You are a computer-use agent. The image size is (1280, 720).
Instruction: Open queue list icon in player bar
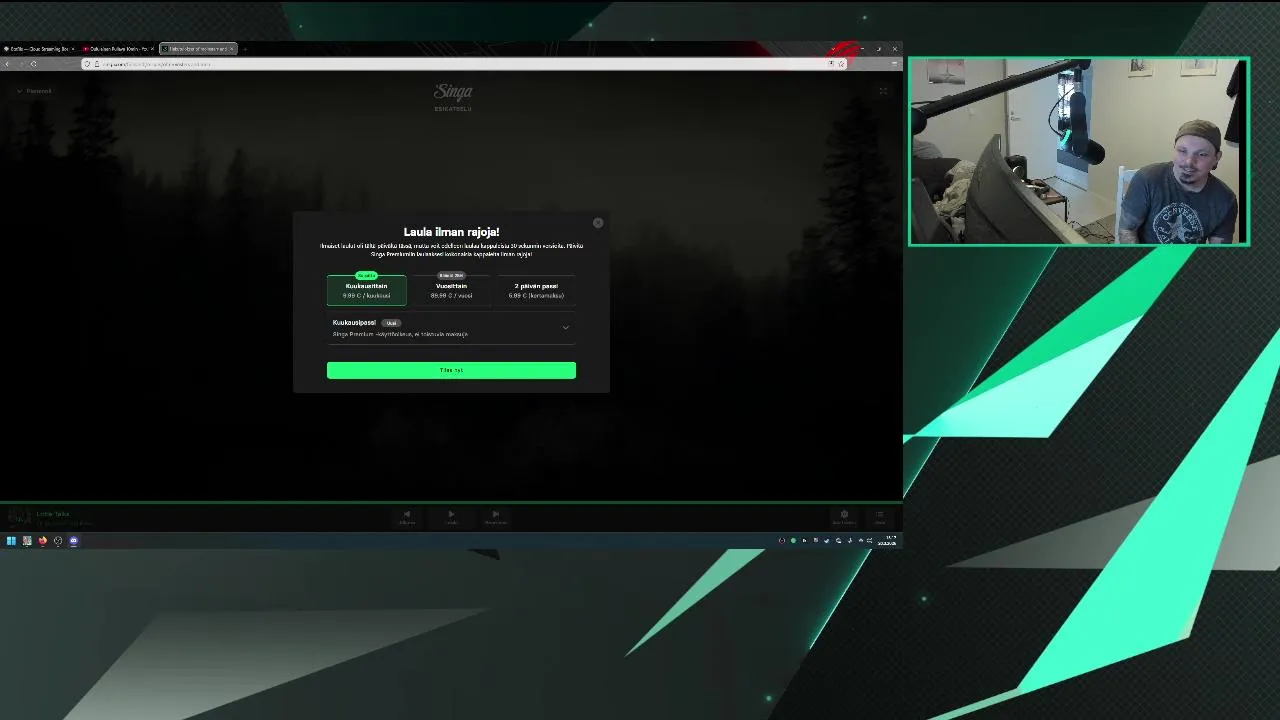[x=879, y=516]
